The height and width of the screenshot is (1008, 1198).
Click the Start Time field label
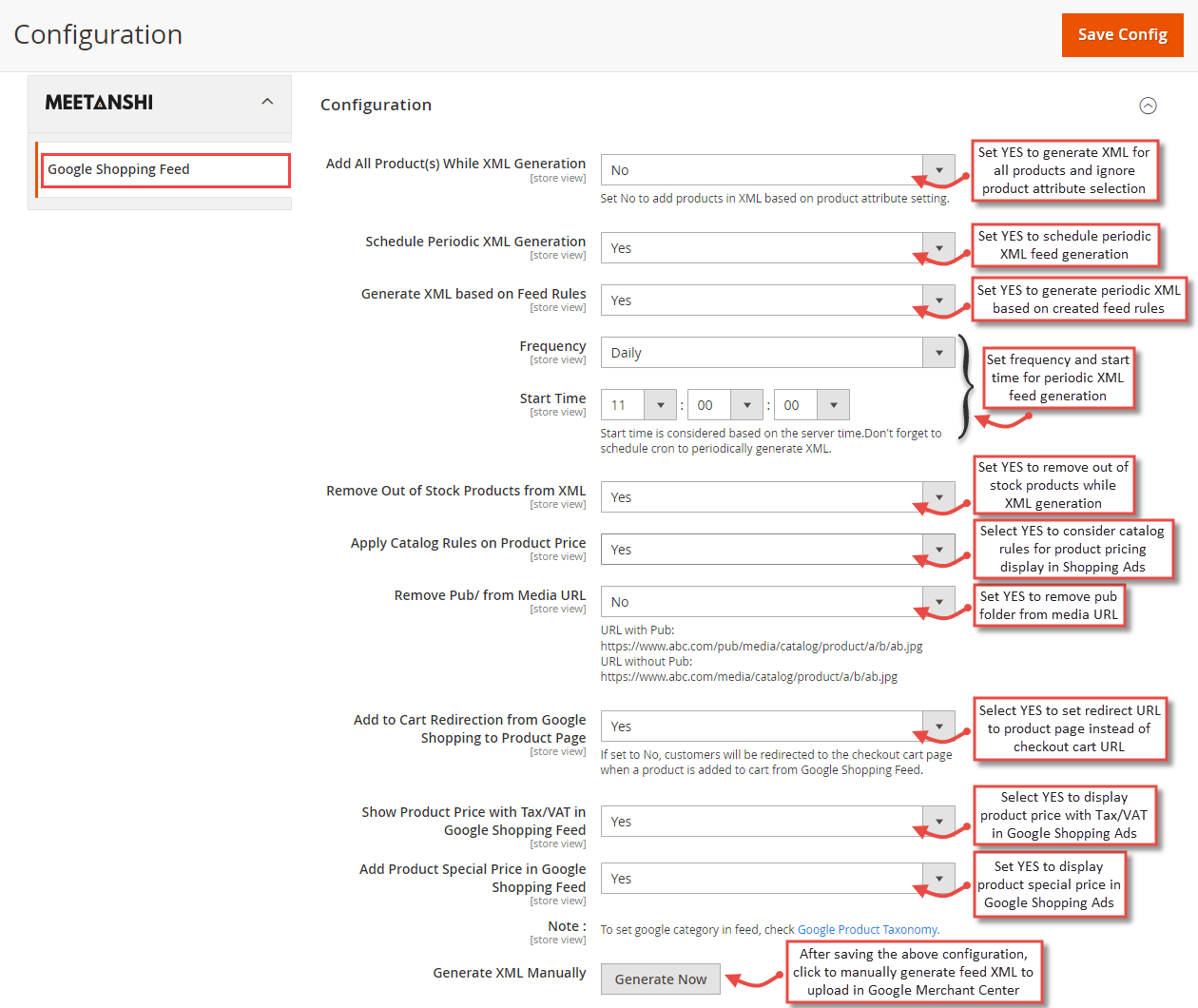coord(552,398)
